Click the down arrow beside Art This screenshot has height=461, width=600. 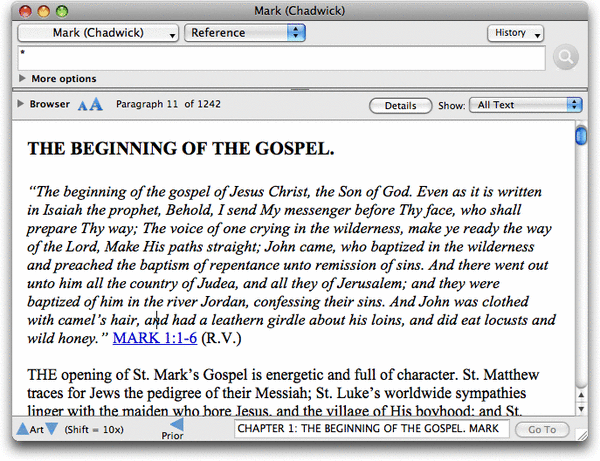(x=53, y=430)
